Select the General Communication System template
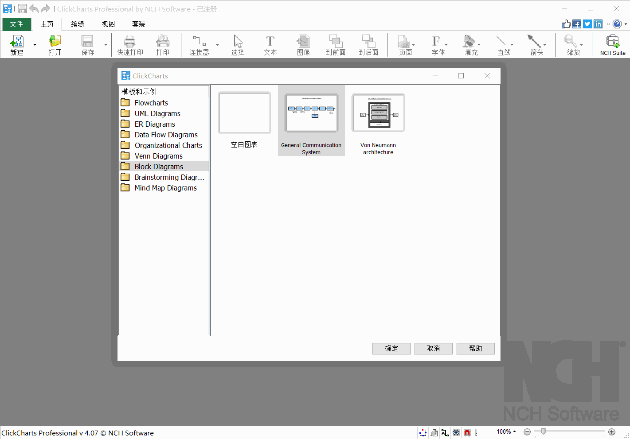The image size is (630, 439). pos(311,121)
